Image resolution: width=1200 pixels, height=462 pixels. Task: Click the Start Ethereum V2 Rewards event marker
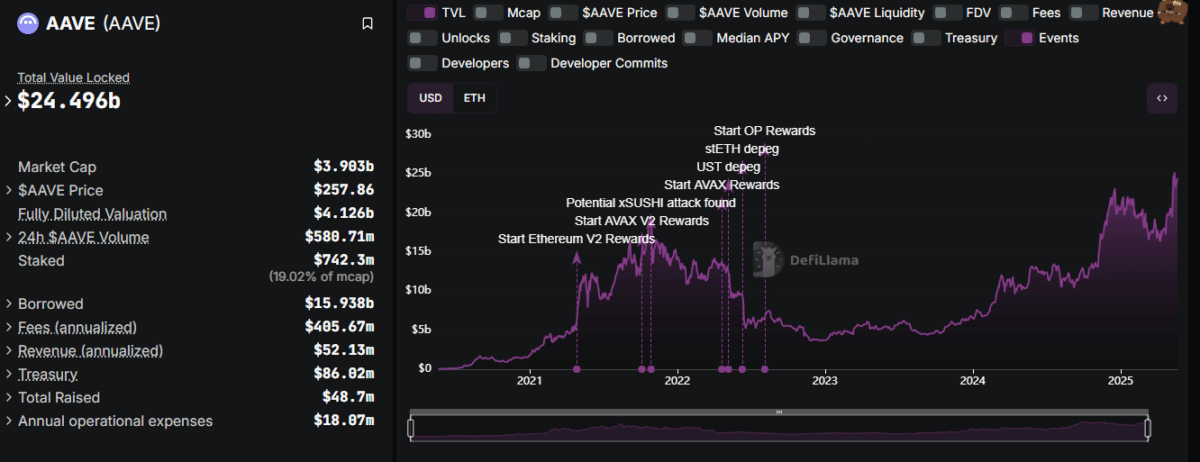pos(576,369)
